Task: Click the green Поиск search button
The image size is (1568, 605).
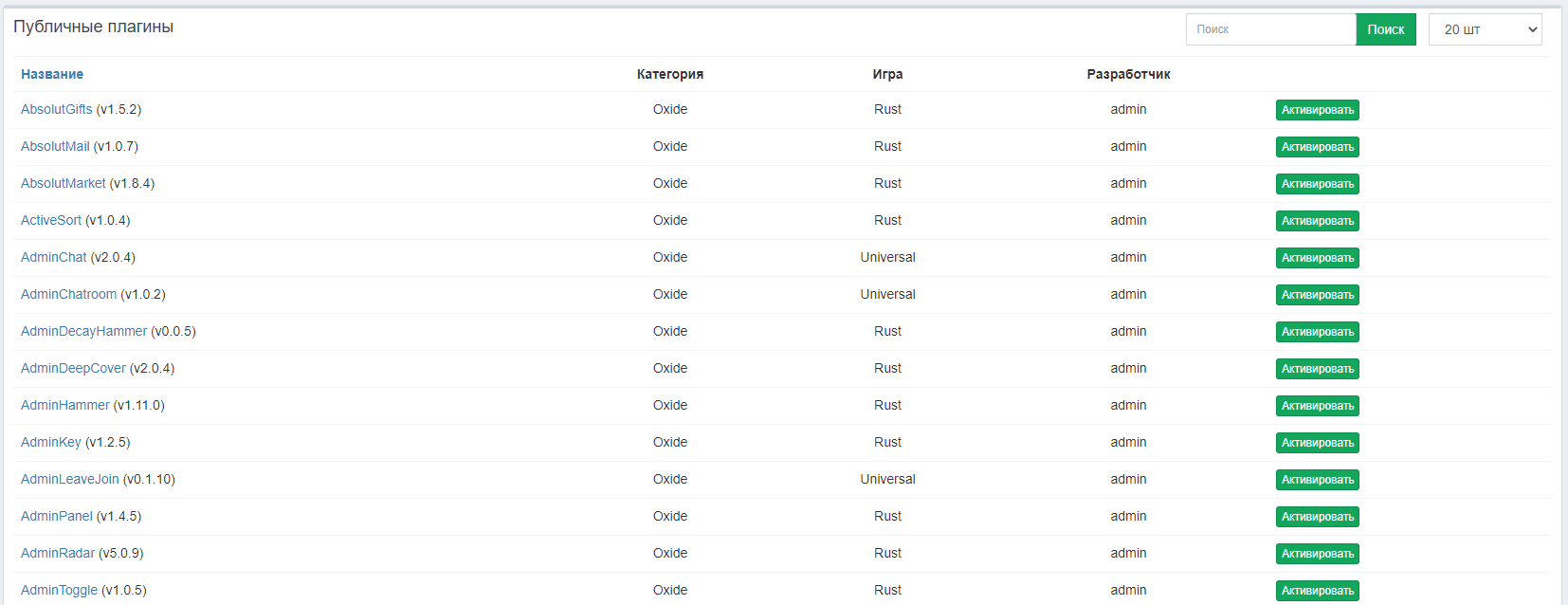Action: point(1385,29)
